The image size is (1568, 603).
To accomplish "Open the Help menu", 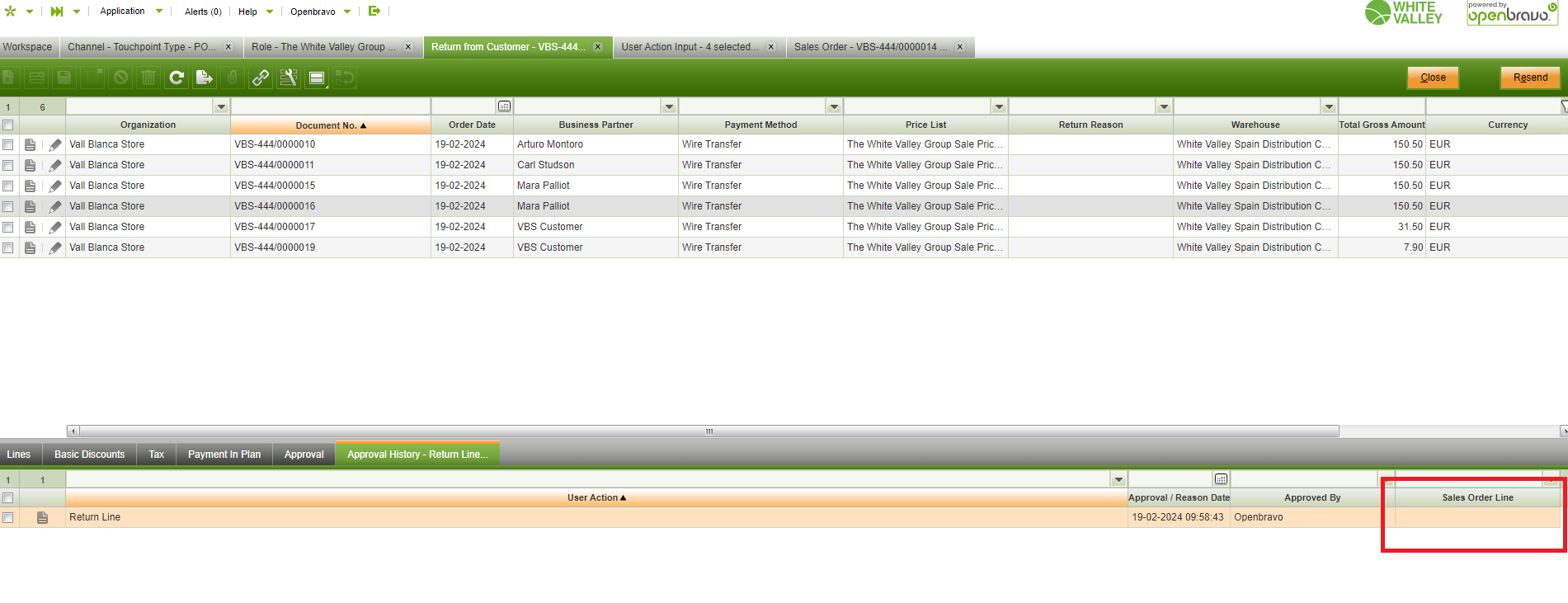I will 247,12.
